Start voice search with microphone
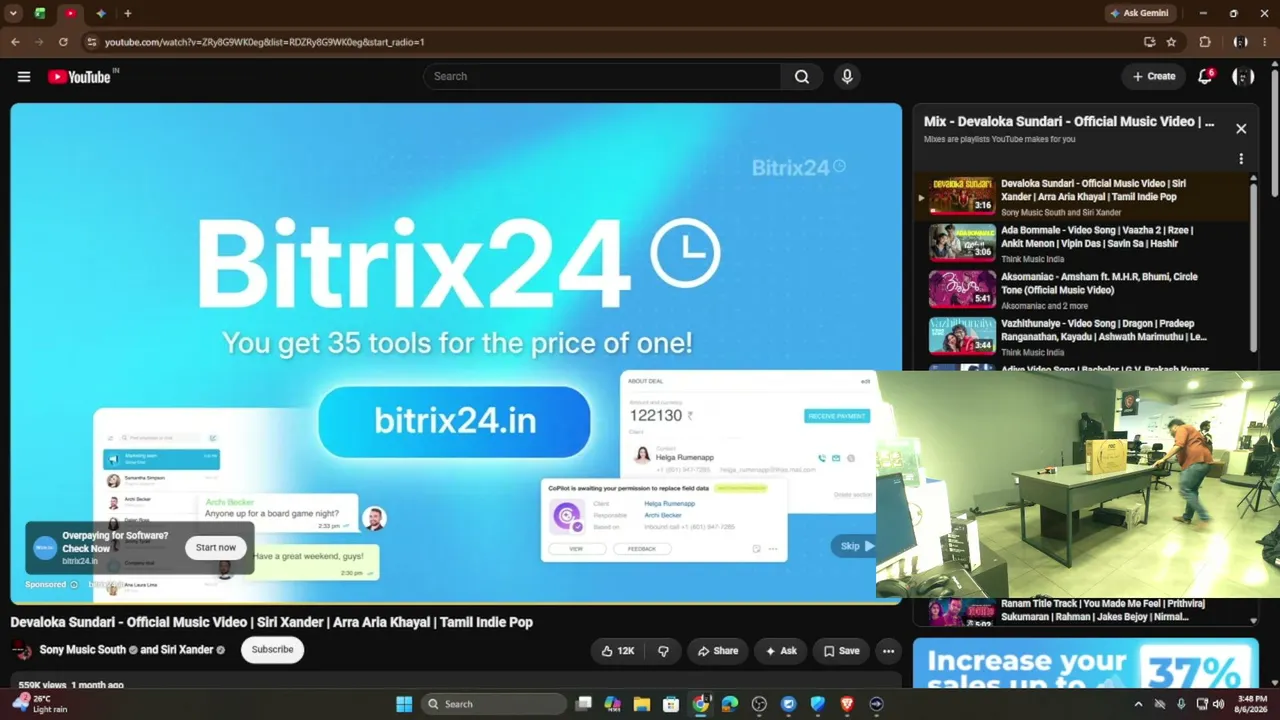Viewport: 1280px width, 720px height. [x=847, y=77]
